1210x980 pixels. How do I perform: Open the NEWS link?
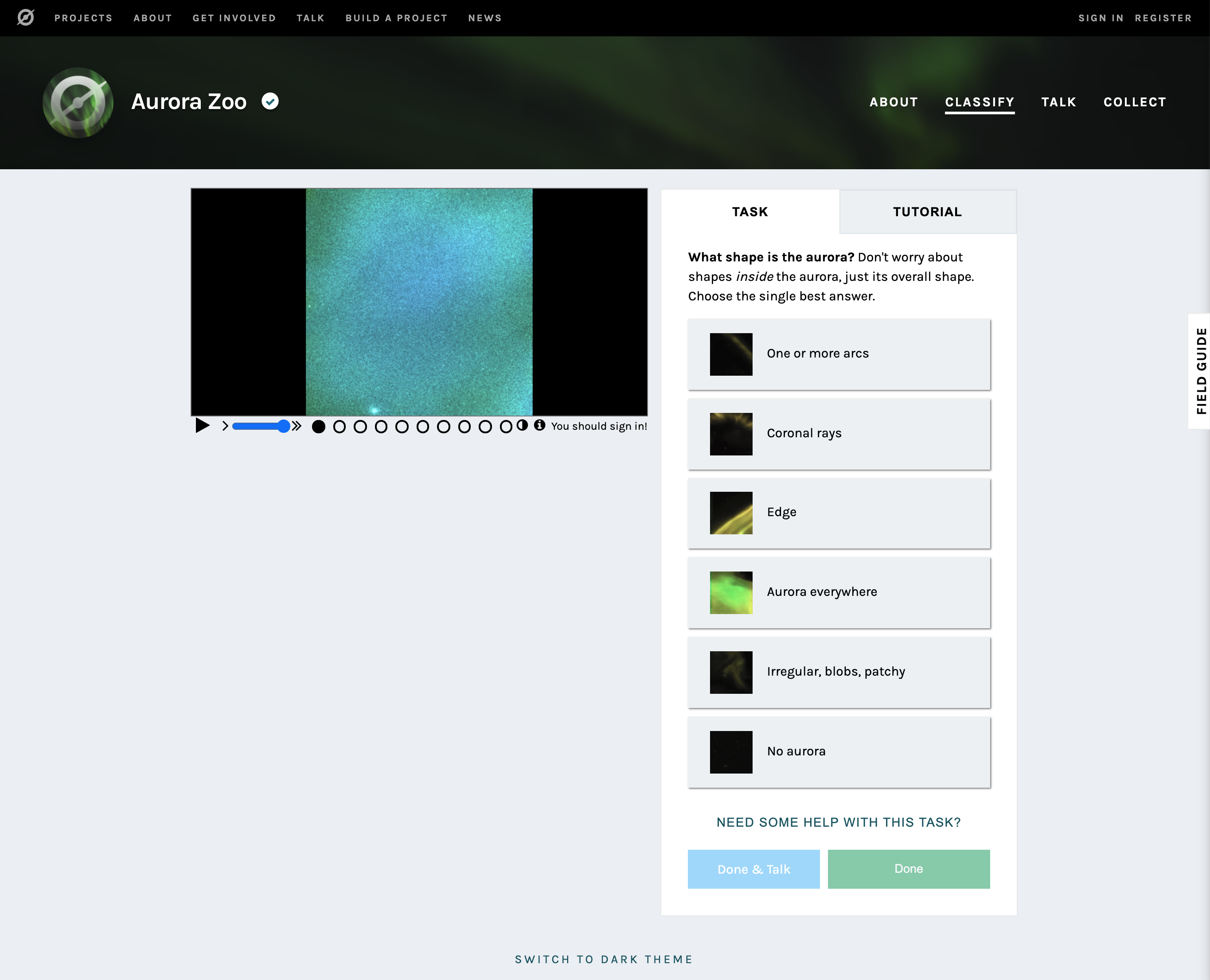point(485,18)
